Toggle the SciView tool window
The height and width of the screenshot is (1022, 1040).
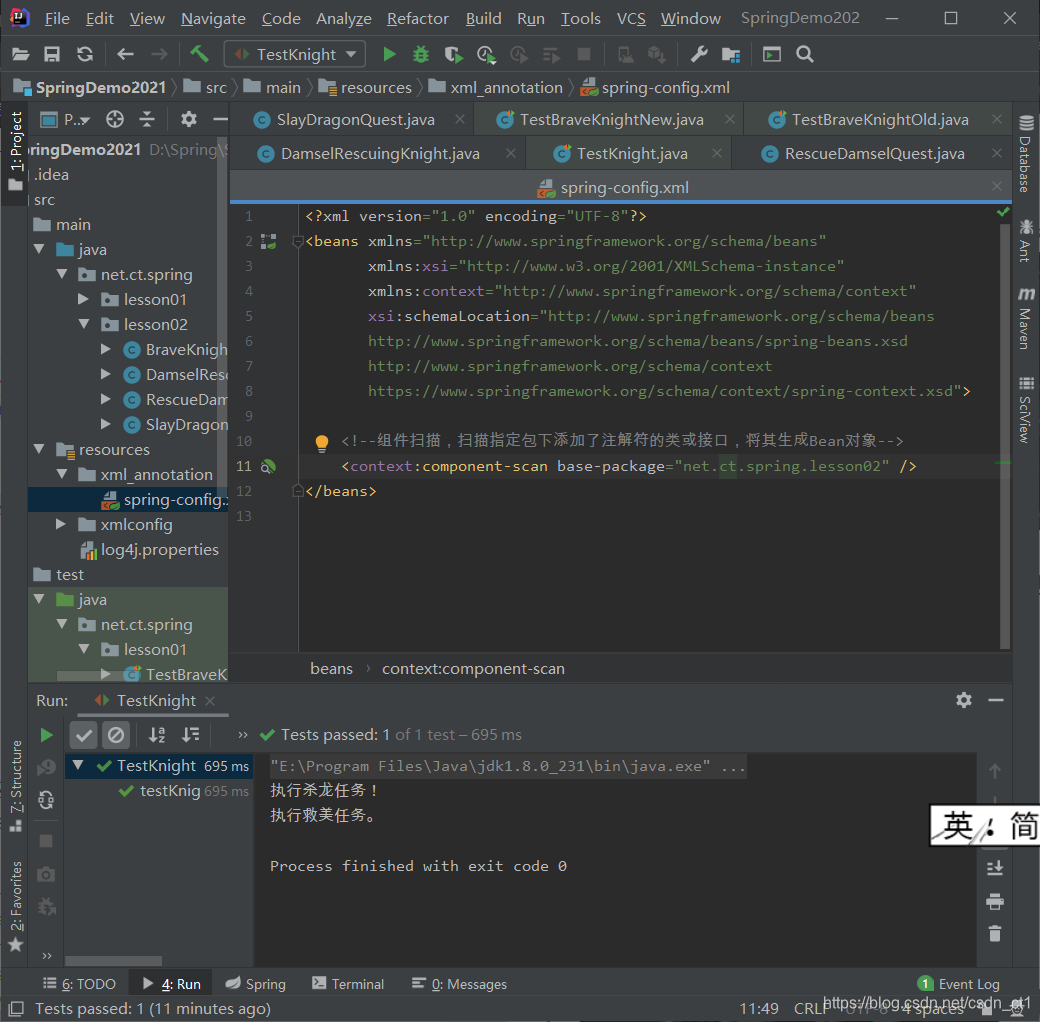1025,409
